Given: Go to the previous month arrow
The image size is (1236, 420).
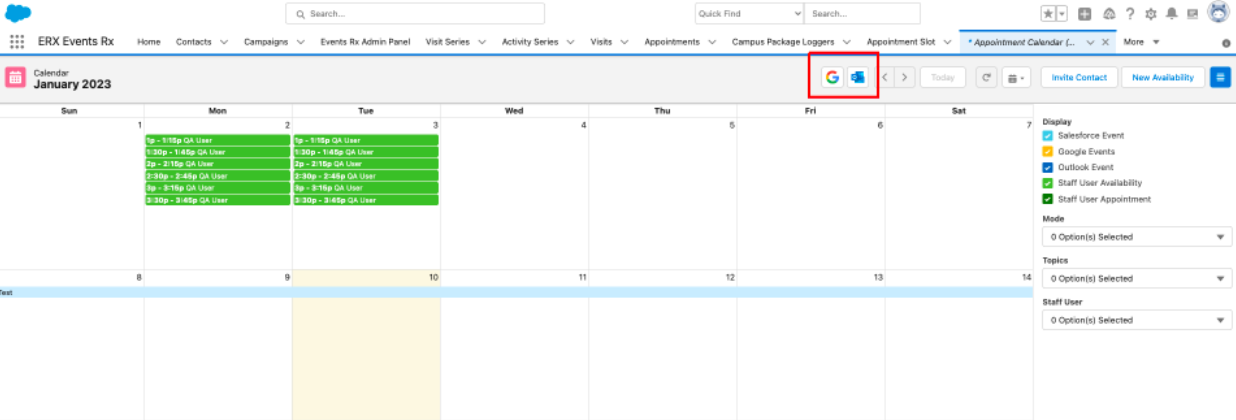Looking at the screenshot, I should (x=885, y=77).
